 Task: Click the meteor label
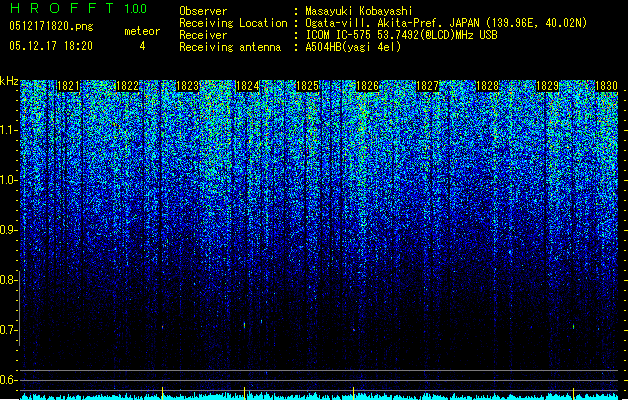[x=142, y=31]
